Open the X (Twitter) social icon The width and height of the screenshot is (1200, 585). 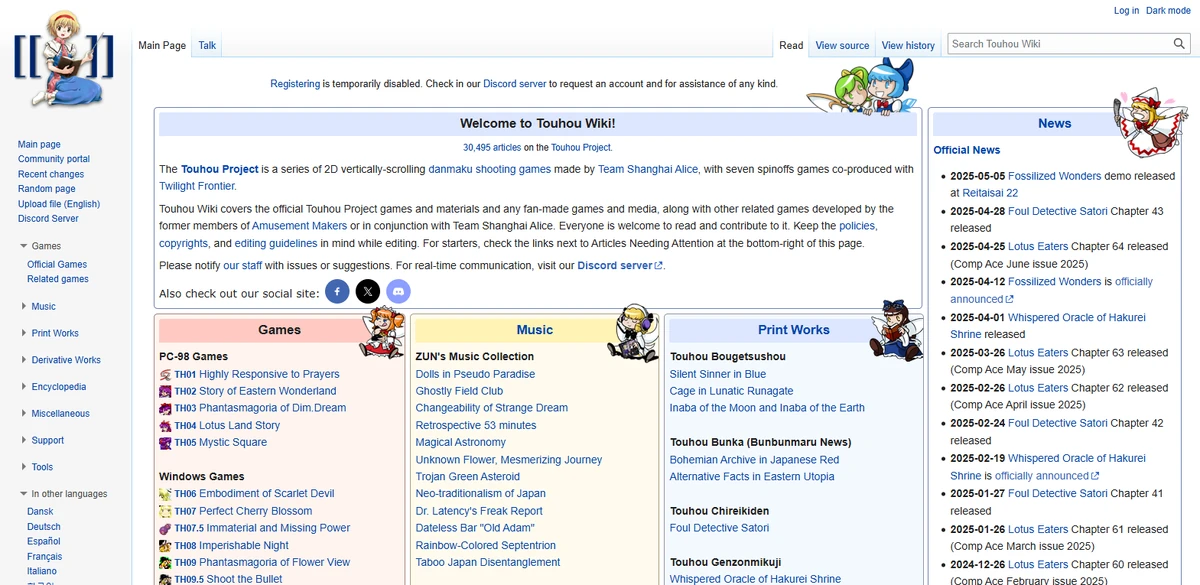(368, 291)
